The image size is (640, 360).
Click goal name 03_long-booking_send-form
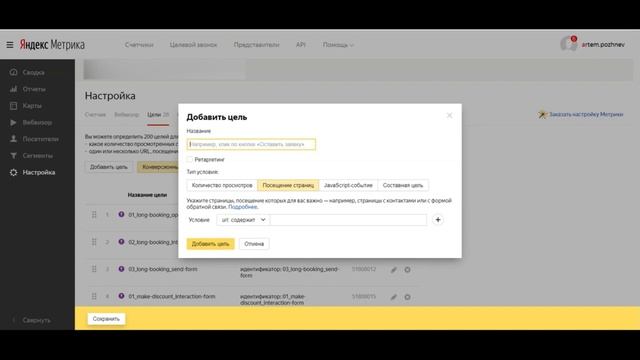click(163, 269)
